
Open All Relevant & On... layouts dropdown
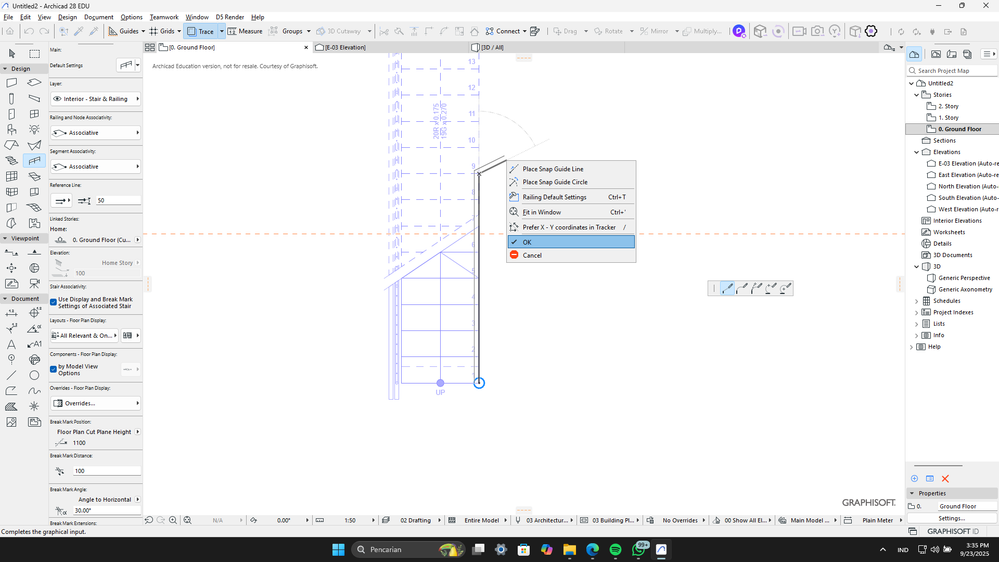[84, 335]
